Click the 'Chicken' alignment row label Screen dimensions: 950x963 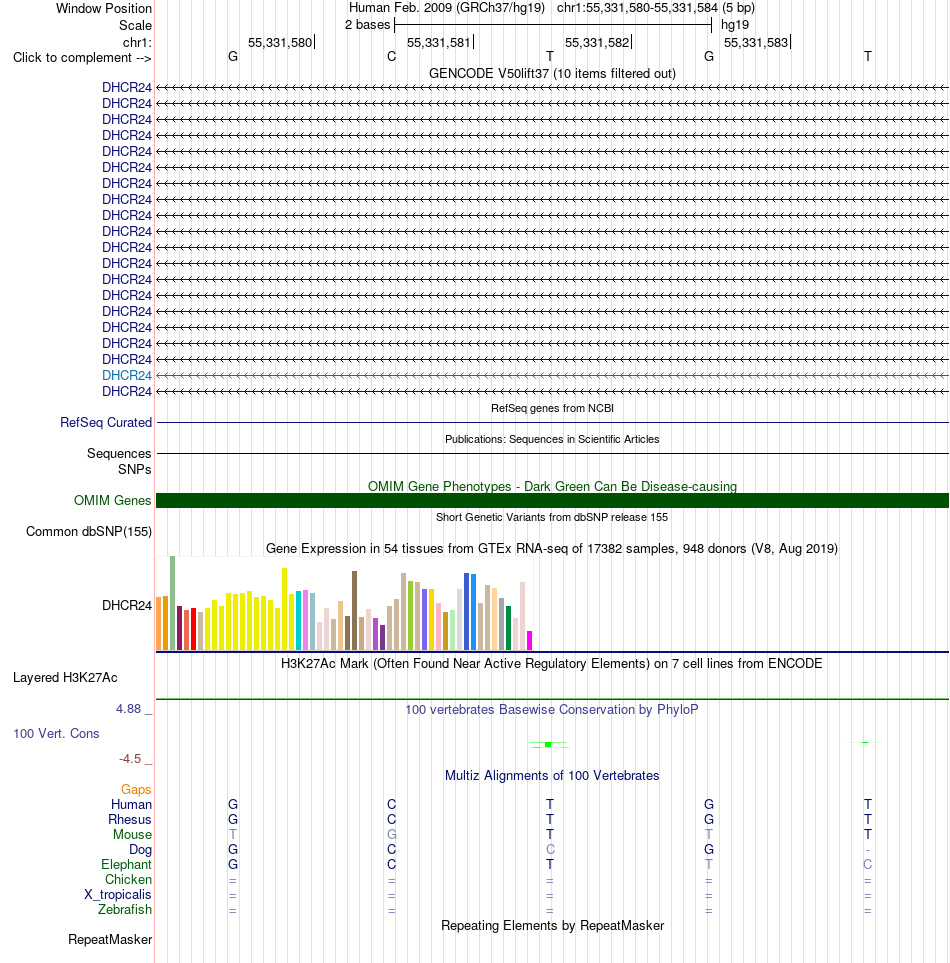128,879
